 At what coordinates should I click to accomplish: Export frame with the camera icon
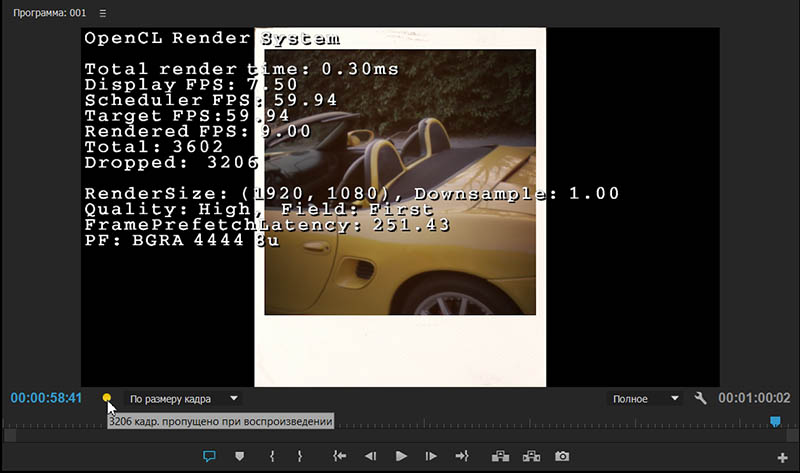(x=562, y=456)
